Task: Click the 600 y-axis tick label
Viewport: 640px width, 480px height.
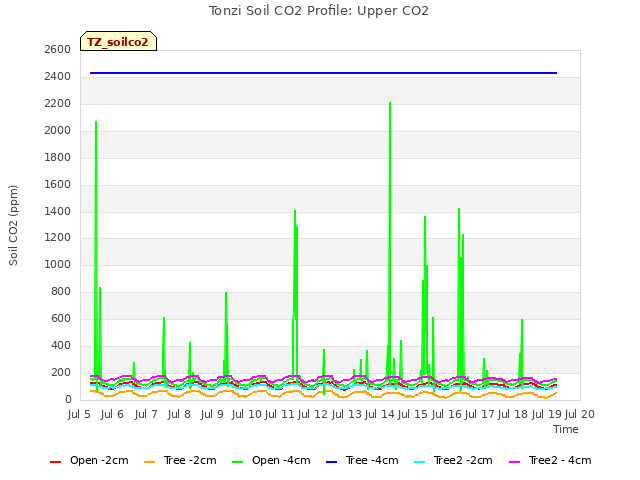Action: [61, 318]
